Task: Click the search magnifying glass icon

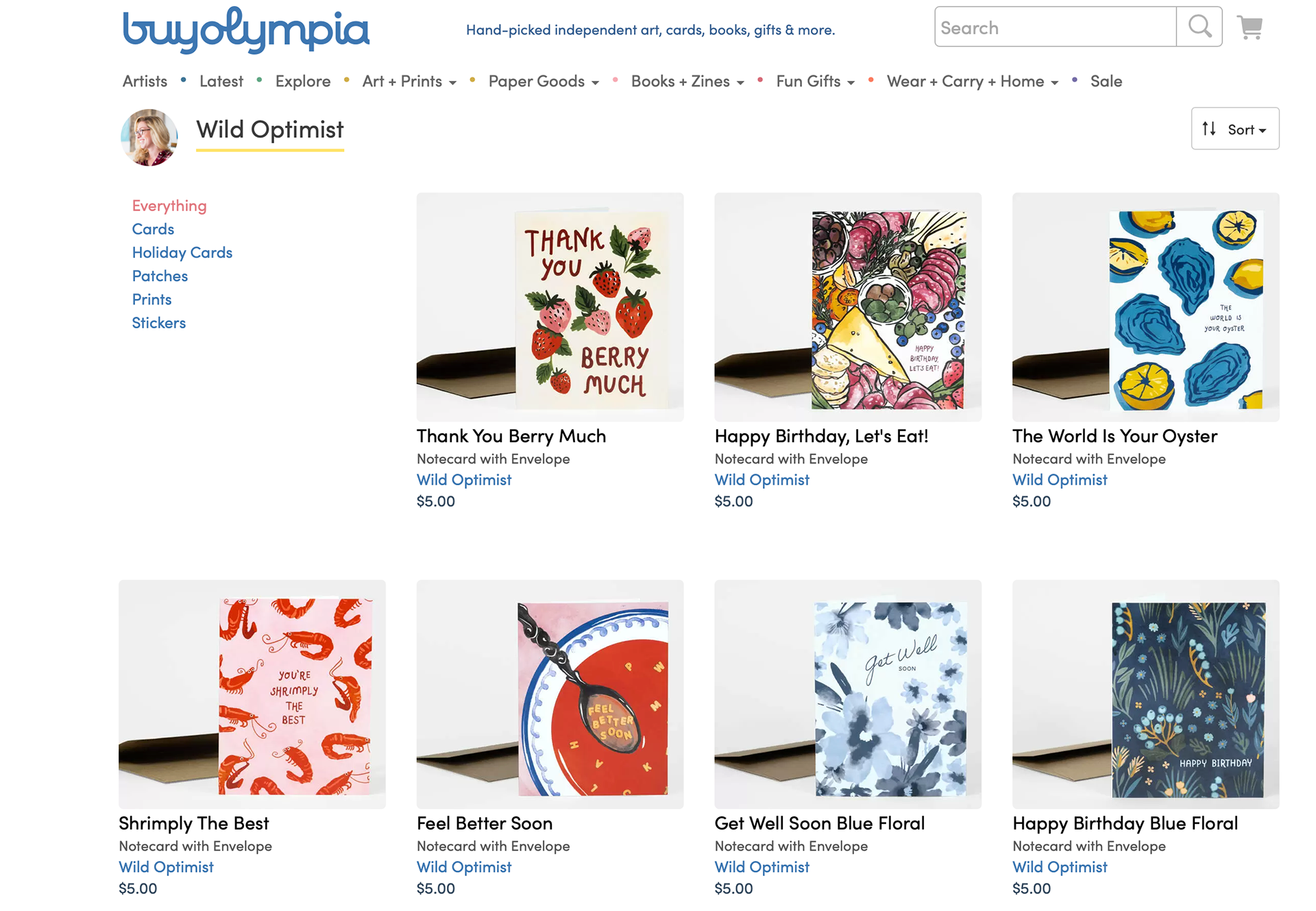Action: click(1199, 27)
